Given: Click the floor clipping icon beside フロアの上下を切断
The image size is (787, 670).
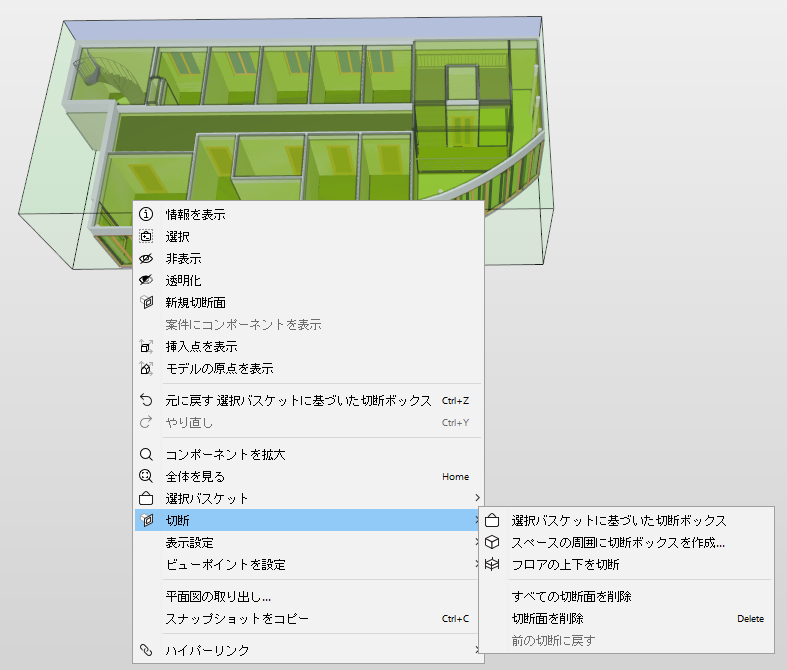Looking at the screenshot, I should [x=492, y=565].
